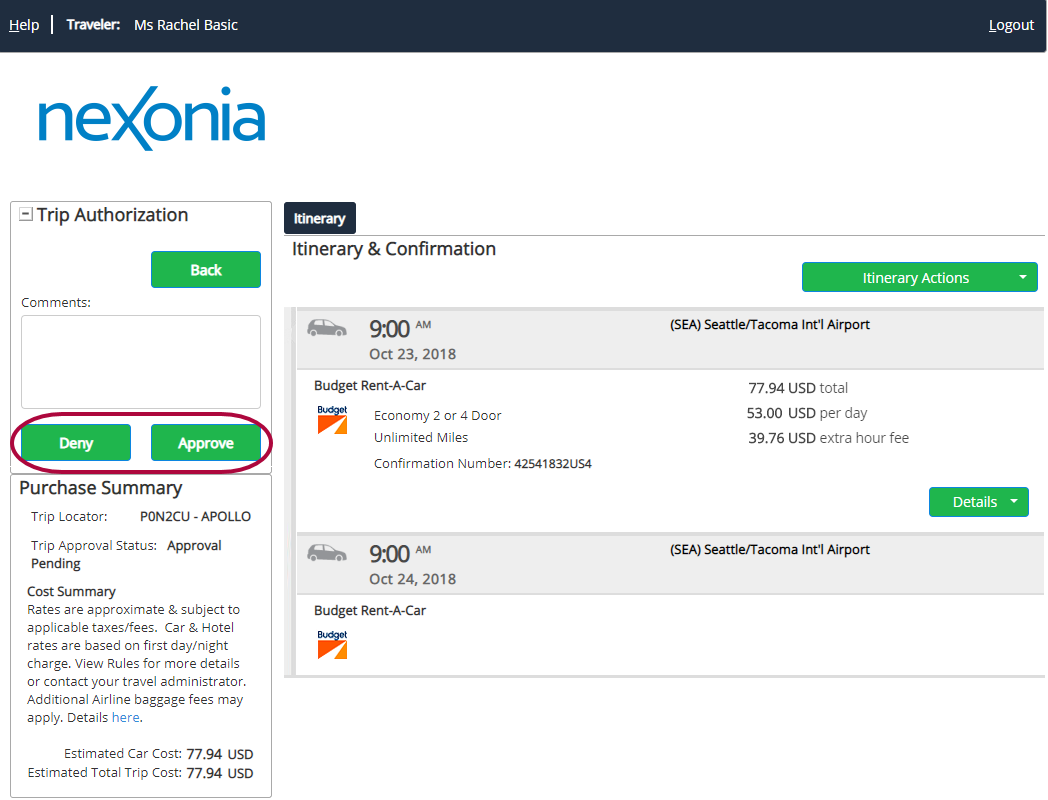Screen dimensions: 1048x800
Task: Follow the baggage fee "here" link
Action: coord(125,718)
